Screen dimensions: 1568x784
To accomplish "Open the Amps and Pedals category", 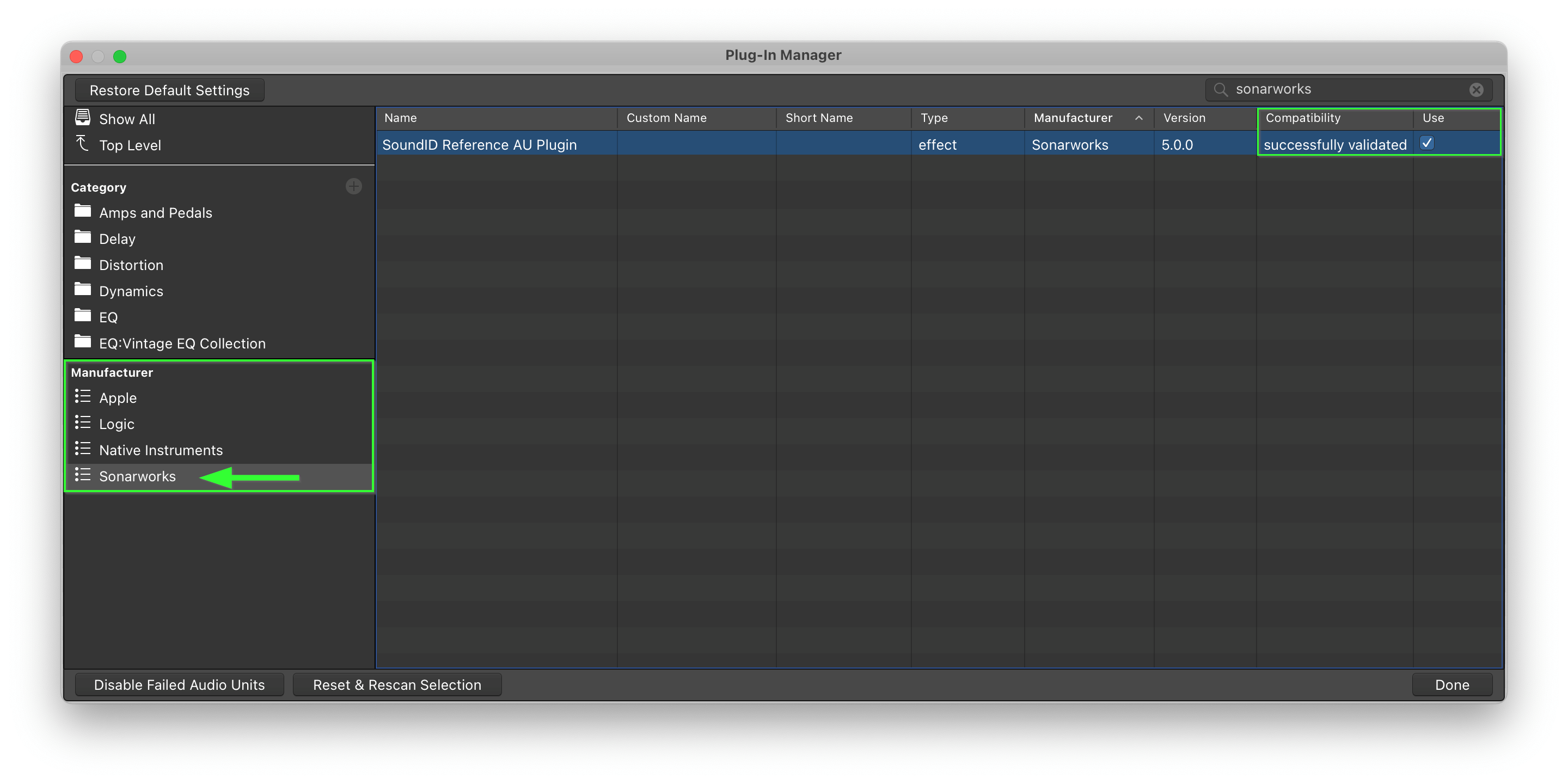I will [219, 212].
